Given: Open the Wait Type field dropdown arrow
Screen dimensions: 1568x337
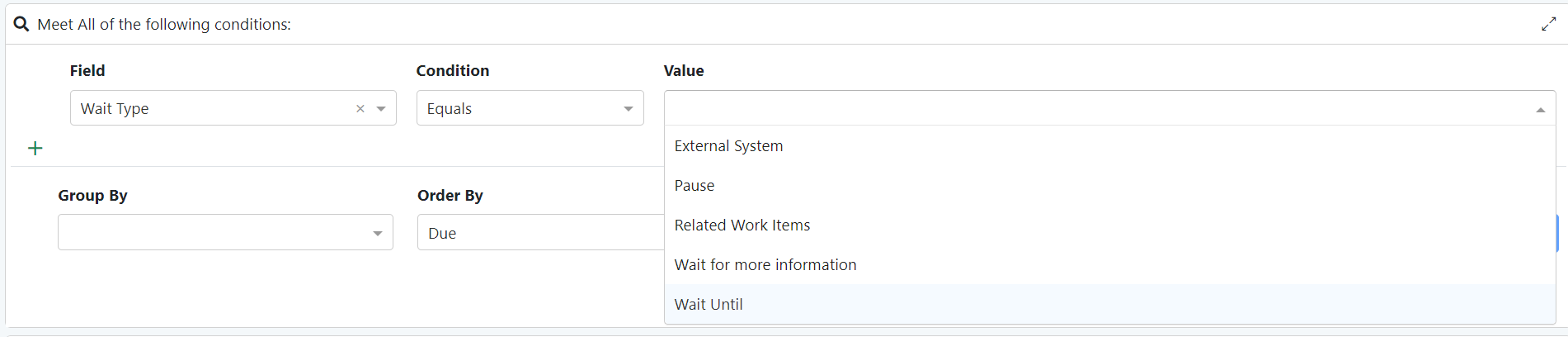Looking at the screenshot, I should [381, 109].
